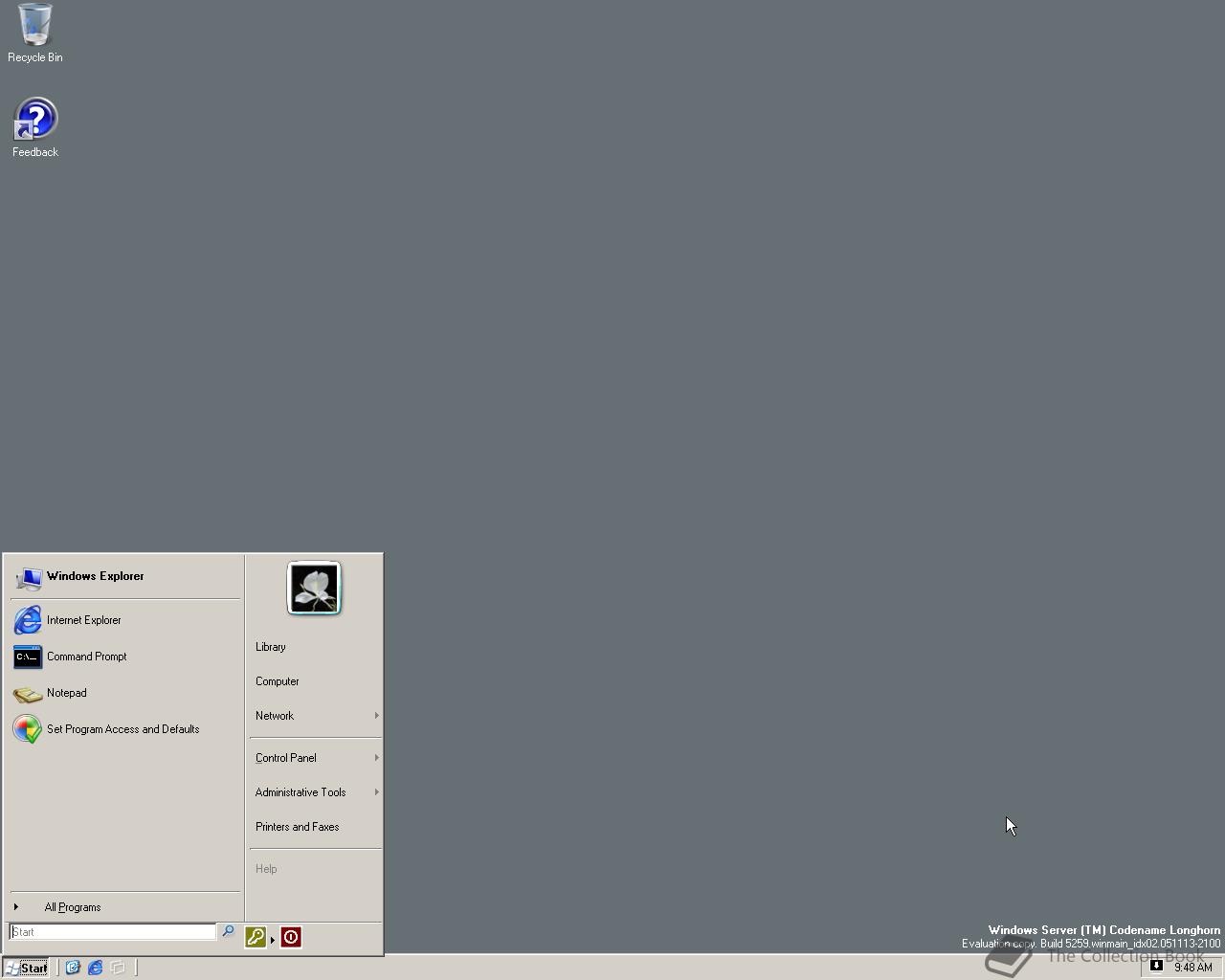
Task: Click the red power button
Action: (291, 937)
